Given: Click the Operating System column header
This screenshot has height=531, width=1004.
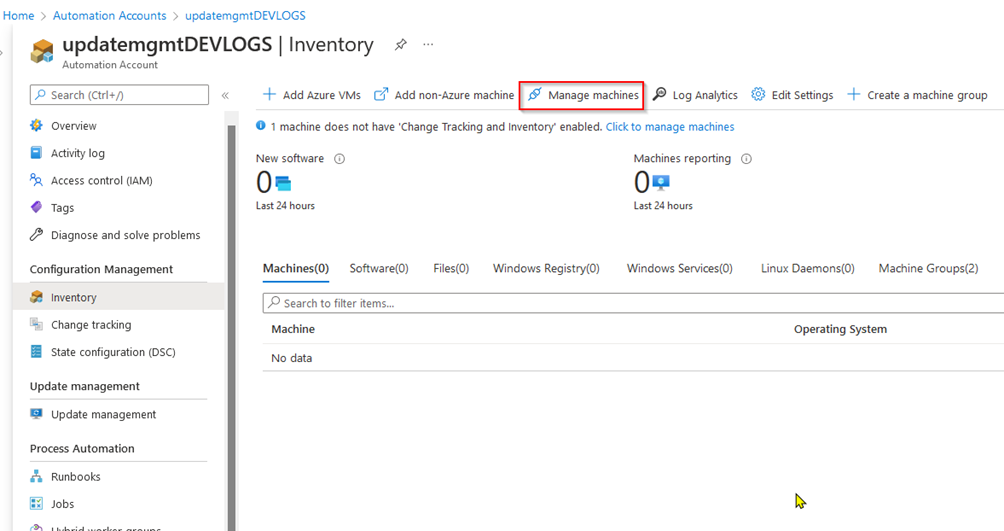Looking at the screenshot, I should (840, 329).
